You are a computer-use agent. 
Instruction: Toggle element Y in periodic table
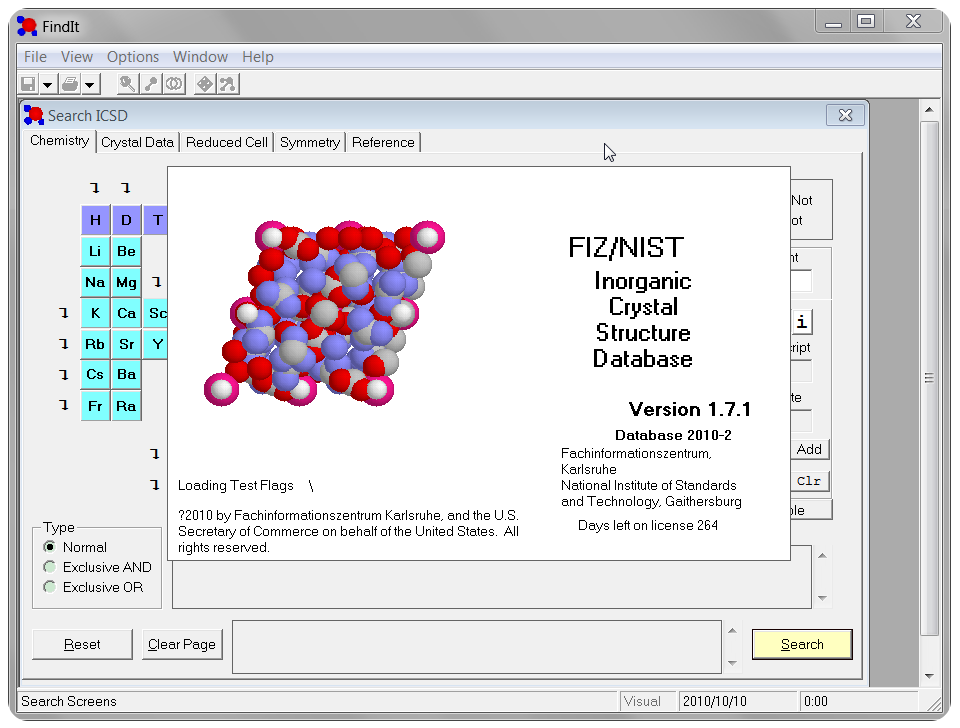click(156, 344)
